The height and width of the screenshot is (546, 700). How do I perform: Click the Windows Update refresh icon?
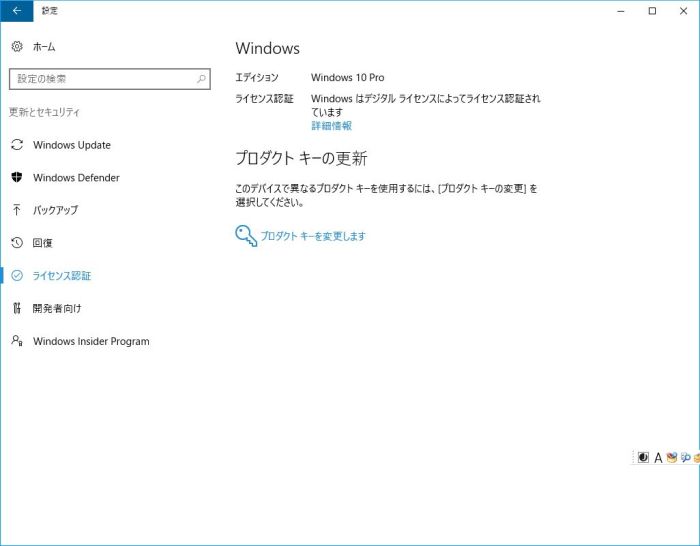pyautogui.click(x=17, y=145)
